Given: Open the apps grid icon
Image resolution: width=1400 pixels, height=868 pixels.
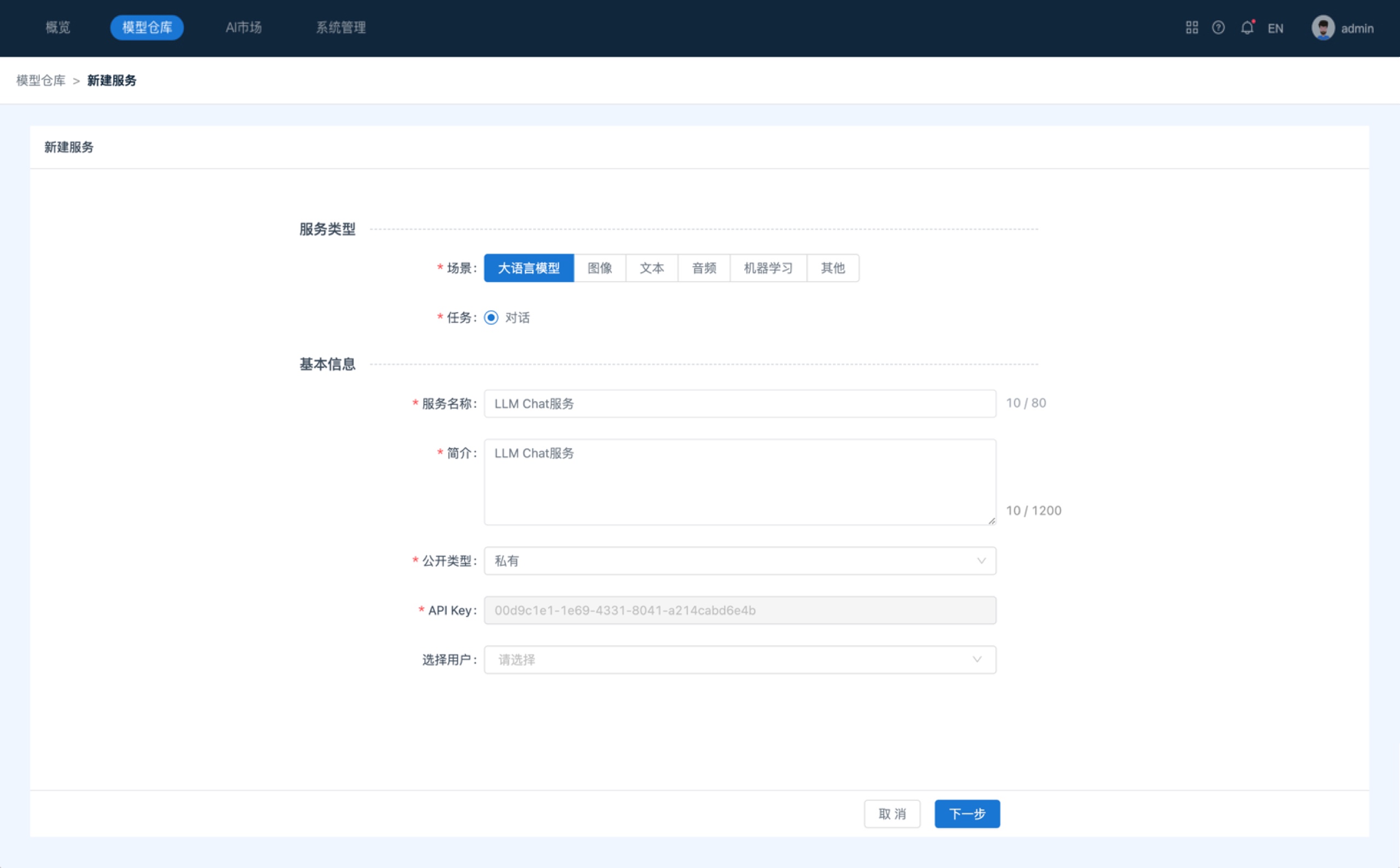Looking at the screenshot, I should (x=1192, y=27).
